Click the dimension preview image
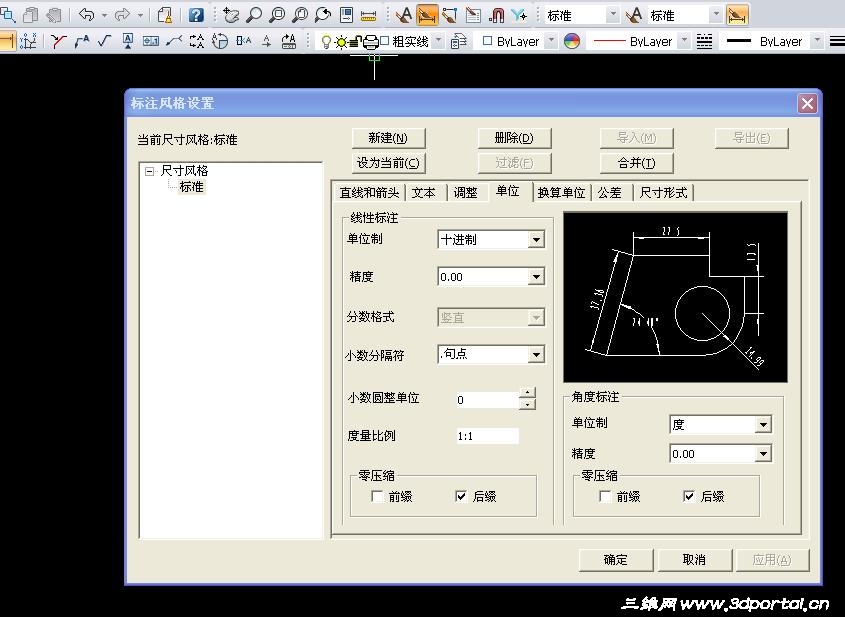This screenshot has height=617, width=845. [x=675, y=297]
